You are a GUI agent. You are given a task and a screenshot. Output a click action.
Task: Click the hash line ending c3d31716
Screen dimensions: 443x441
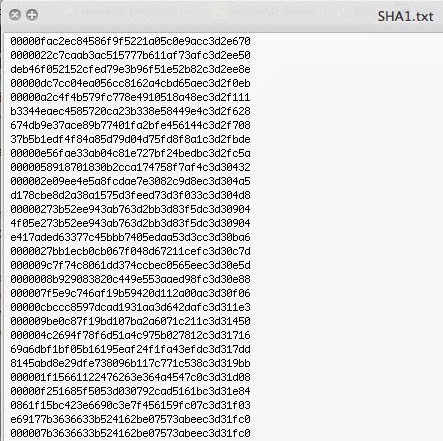coord(130,335)
